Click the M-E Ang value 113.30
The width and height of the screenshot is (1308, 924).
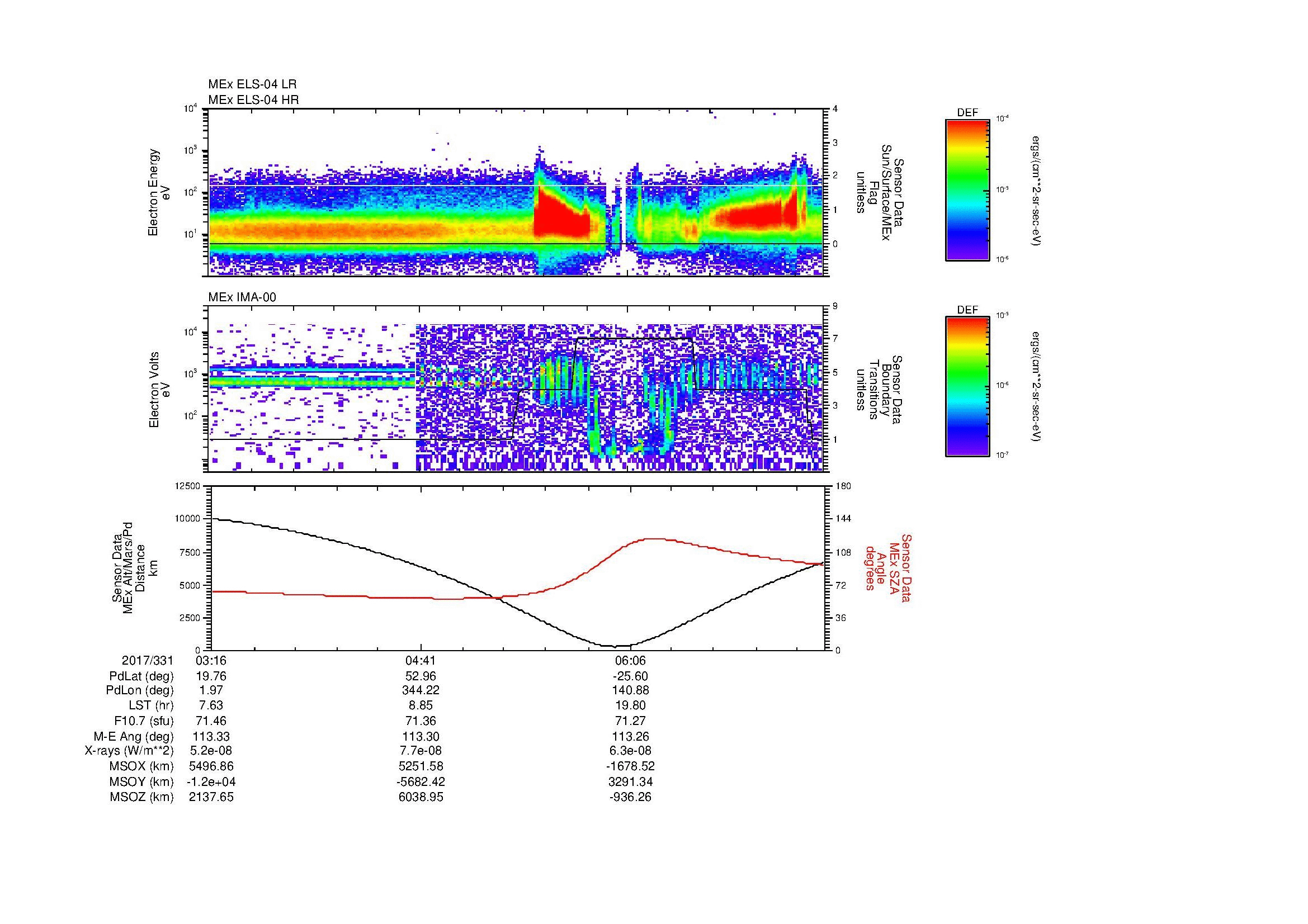tap(421, 736)
